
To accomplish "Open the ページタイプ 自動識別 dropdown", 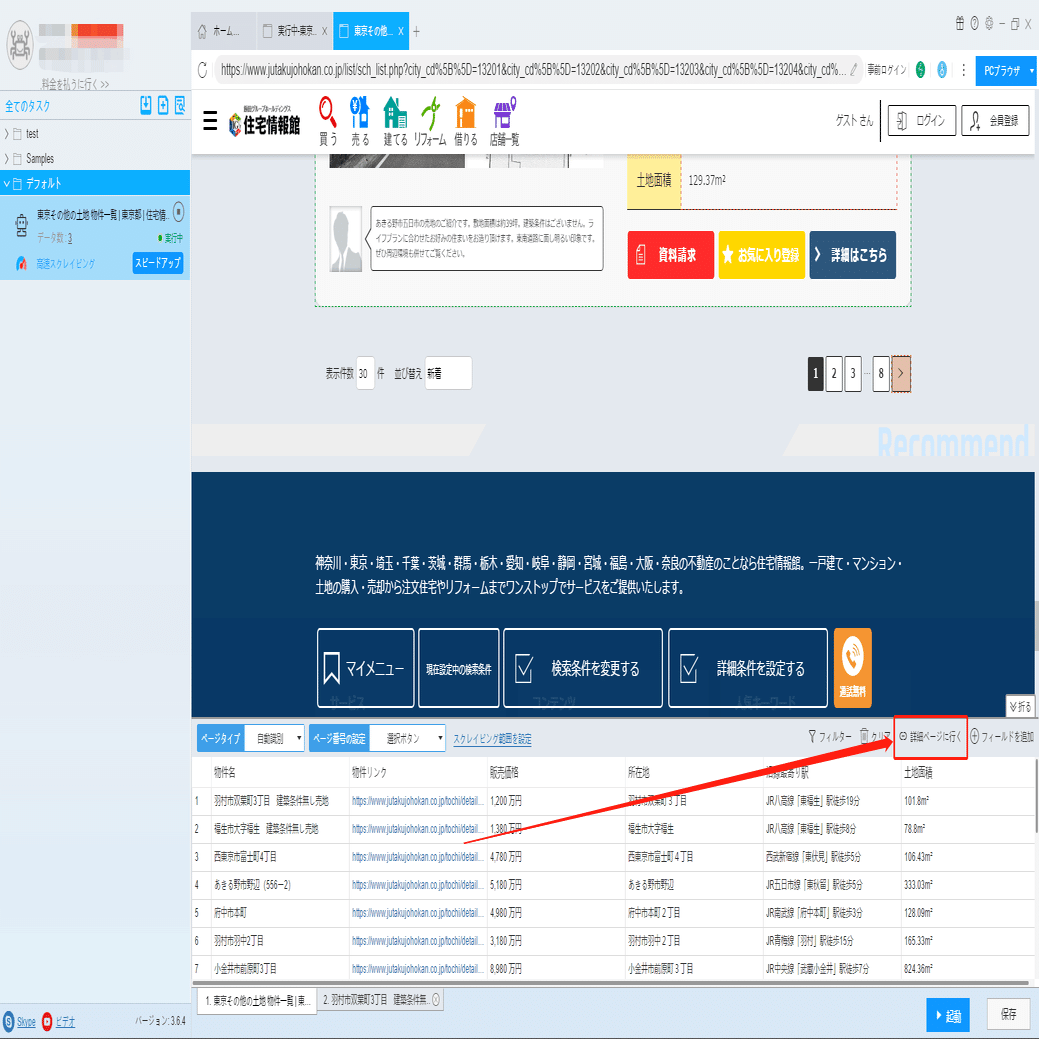I will [274, 738].
